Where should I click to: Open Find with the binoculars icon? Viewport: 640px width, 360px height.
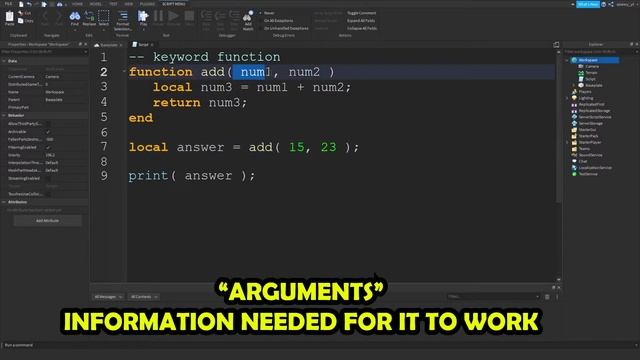tap(75, 16)
